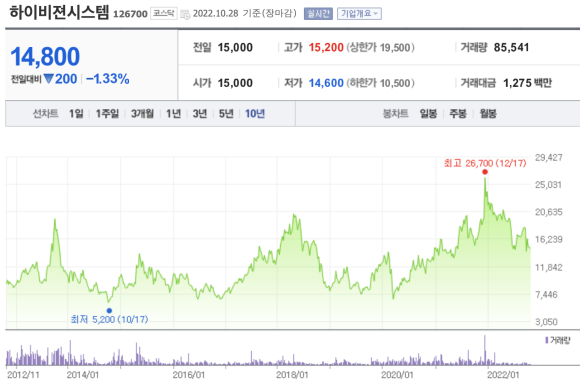Select the 1주일 line chart tab
This screenshot has width=580, height=392.
[107, 114]
